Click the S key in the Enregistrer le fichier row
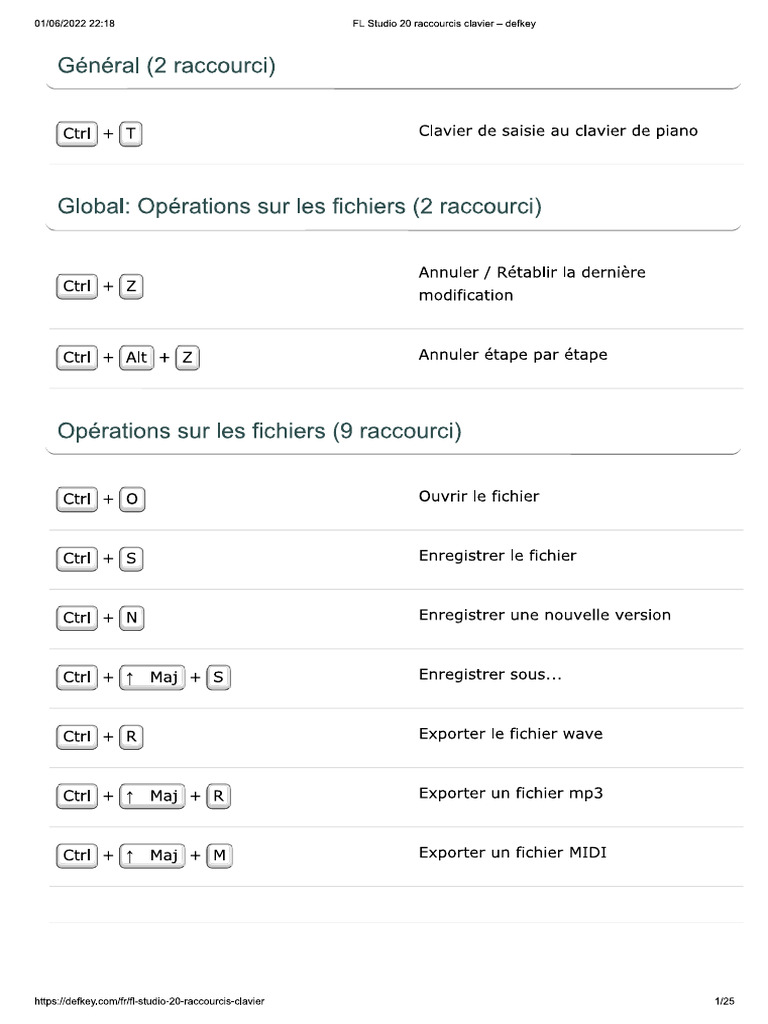768x1024 pixels. click(x=131, y=559)
